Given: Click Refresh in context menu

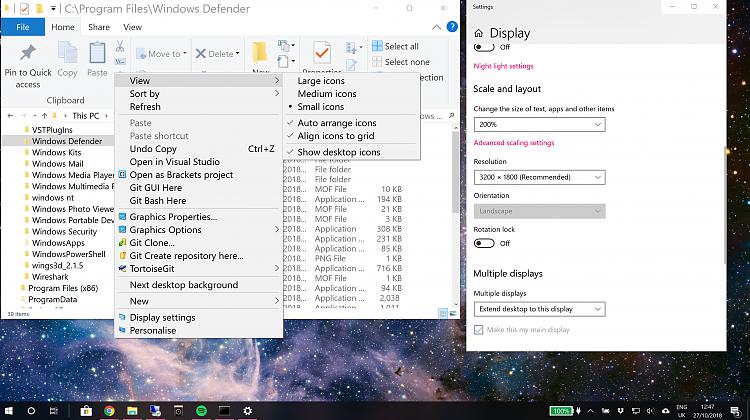Looking at the screenshot, I should pos(199,107).
